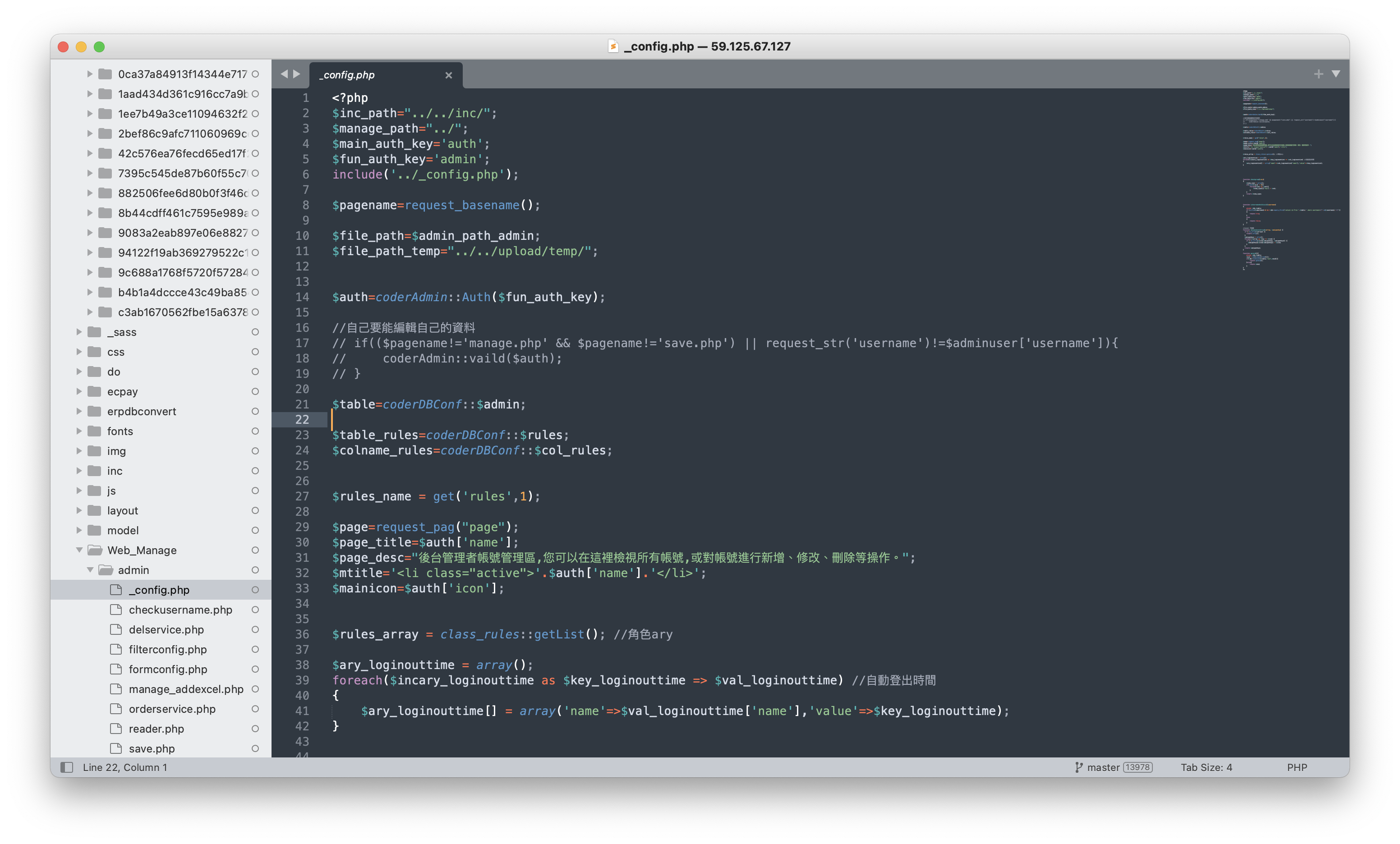Expand the do folder
Screen dimensions: 1400x844
[x=79, y=372]
